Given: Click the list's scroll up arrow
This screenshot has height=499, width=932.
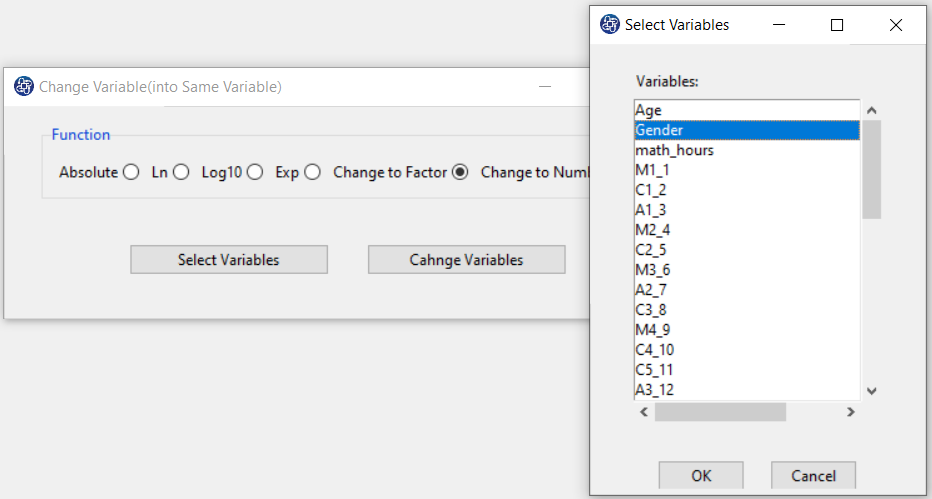Looking at the screenshot, I should (872, 110).
